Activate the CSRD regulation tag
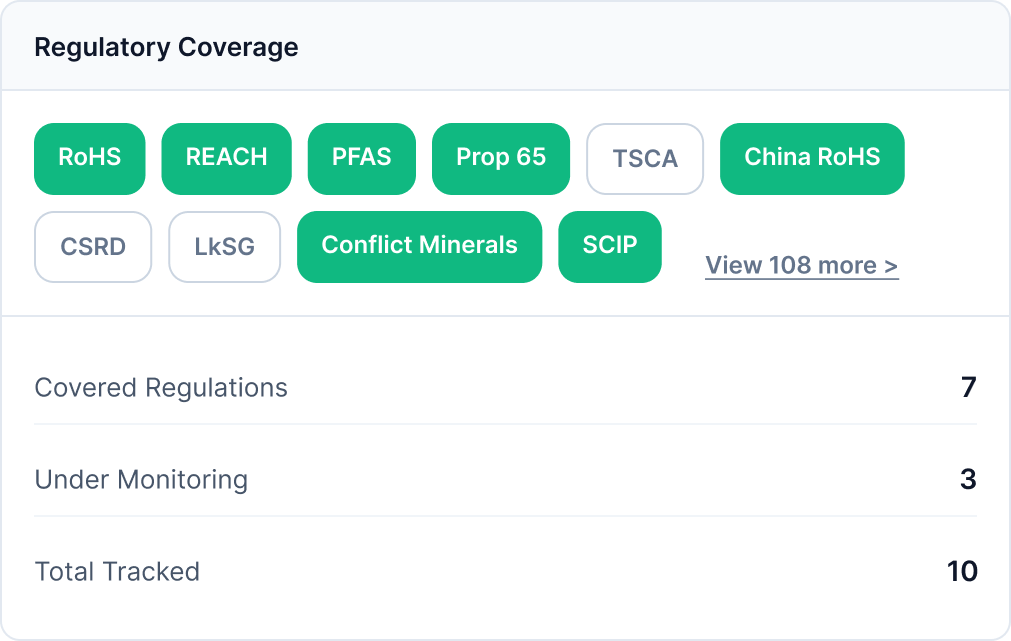Viewport: 1011px width, 641px height. pos(93,246)
